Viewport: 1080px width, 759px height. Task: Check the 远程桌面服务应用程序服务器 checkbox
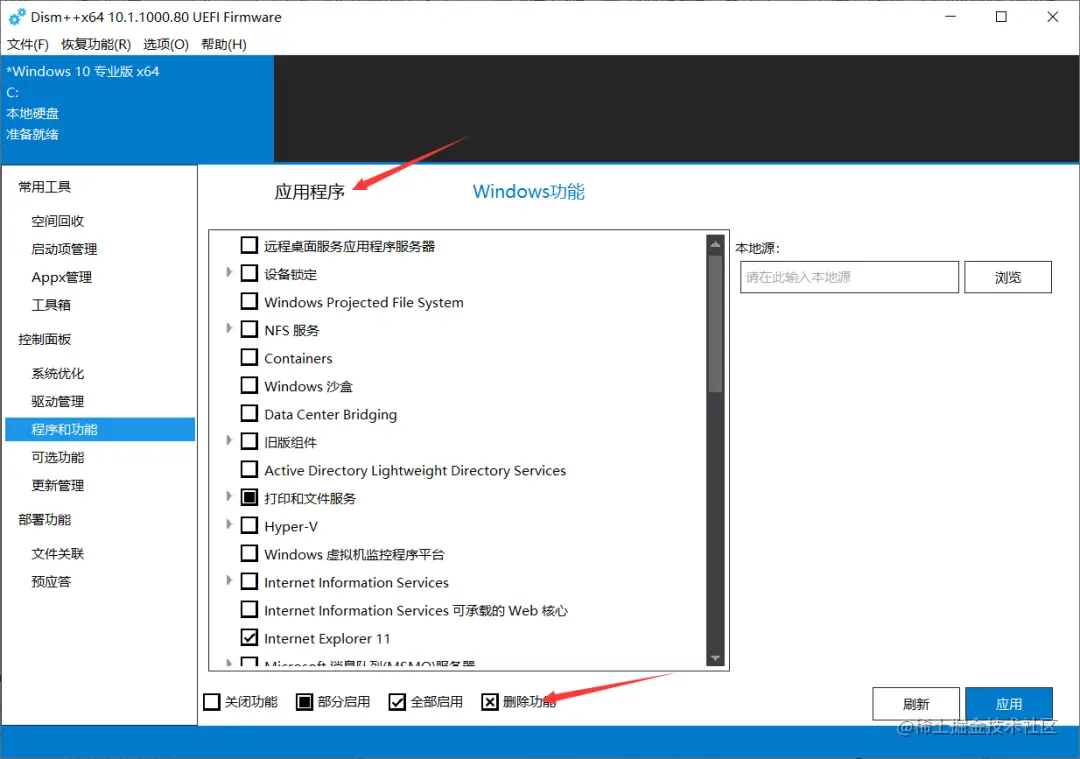[x=249, y=245]
